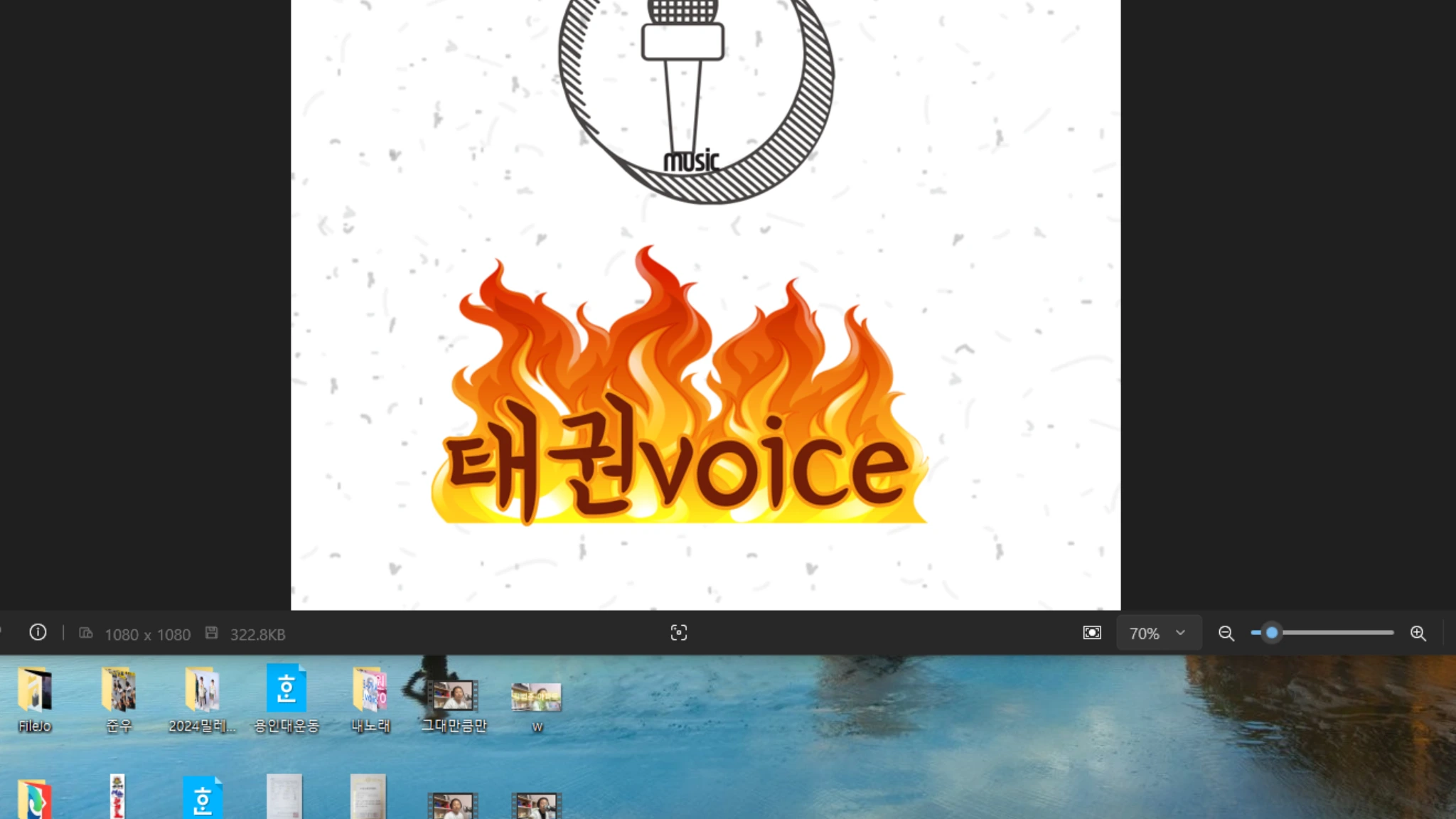
Task: Select the 내노래 desktop folder
Action: pyautogui.click(x=370, y=690)
